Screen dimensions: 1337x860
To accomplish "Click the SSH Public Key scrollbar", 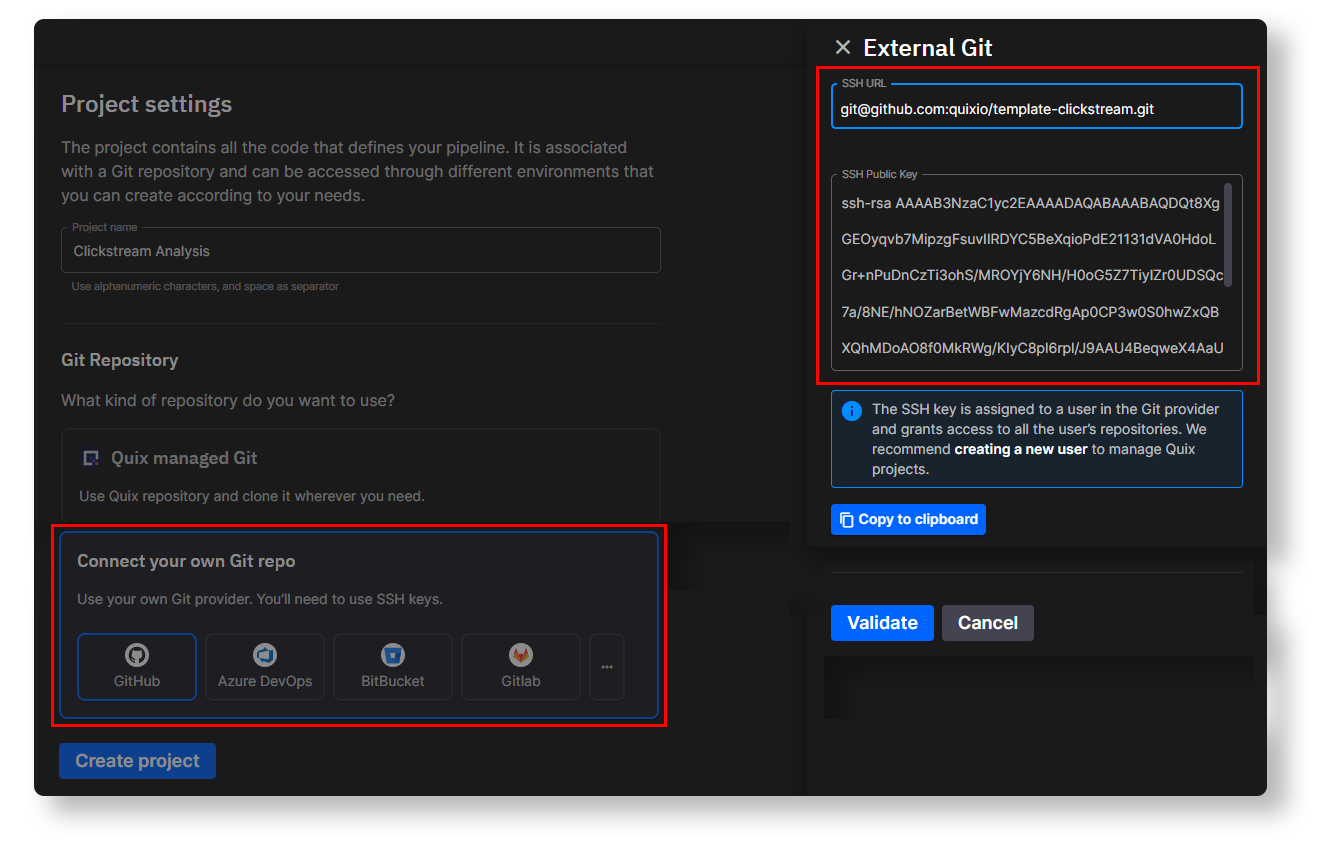I will click(x=1228, y=235).
